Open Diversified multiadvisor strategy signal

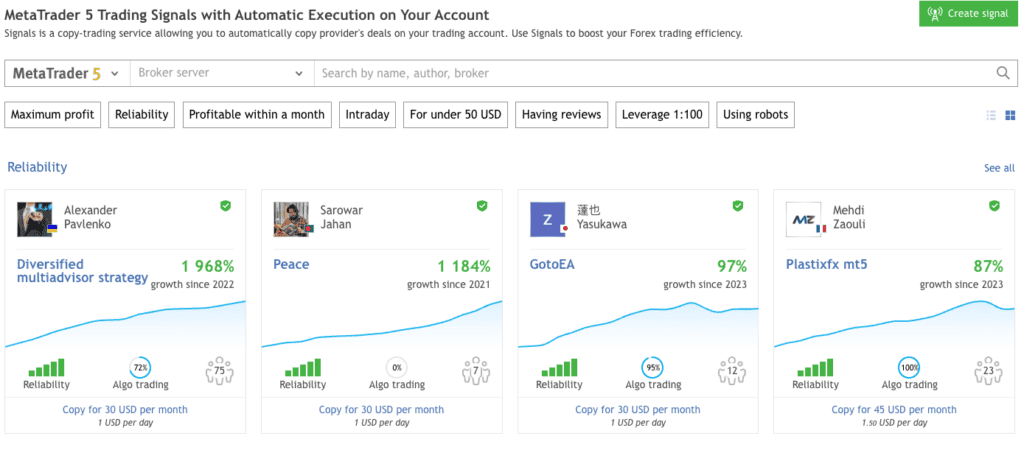pos(82,271)
